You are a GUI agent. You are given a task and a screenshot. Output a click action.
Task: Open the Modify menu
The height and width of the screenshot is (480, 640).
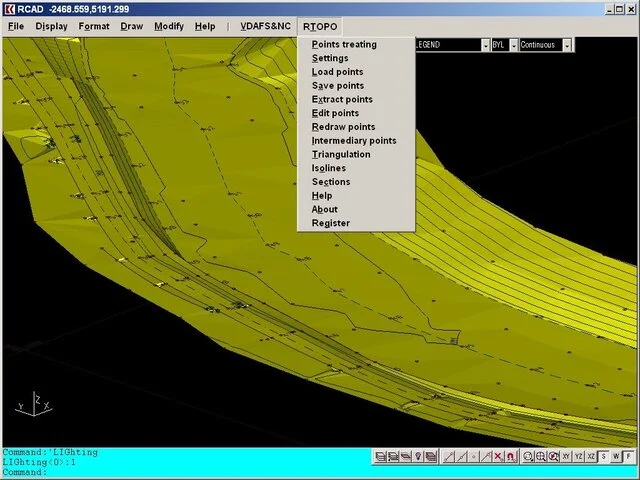[169, 26]
